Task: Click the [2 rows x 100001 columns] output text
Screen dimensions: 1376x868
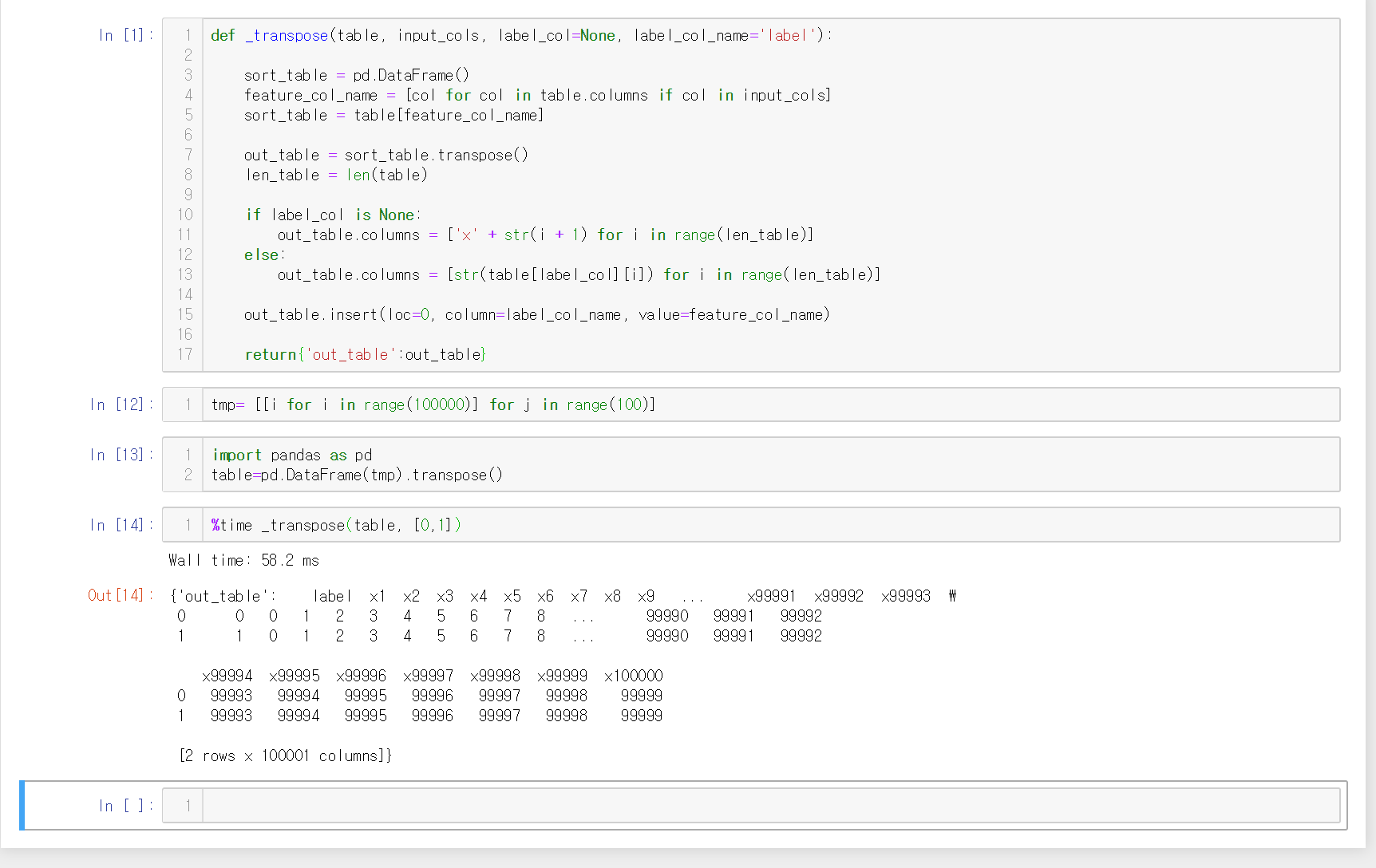Action: 286,756
